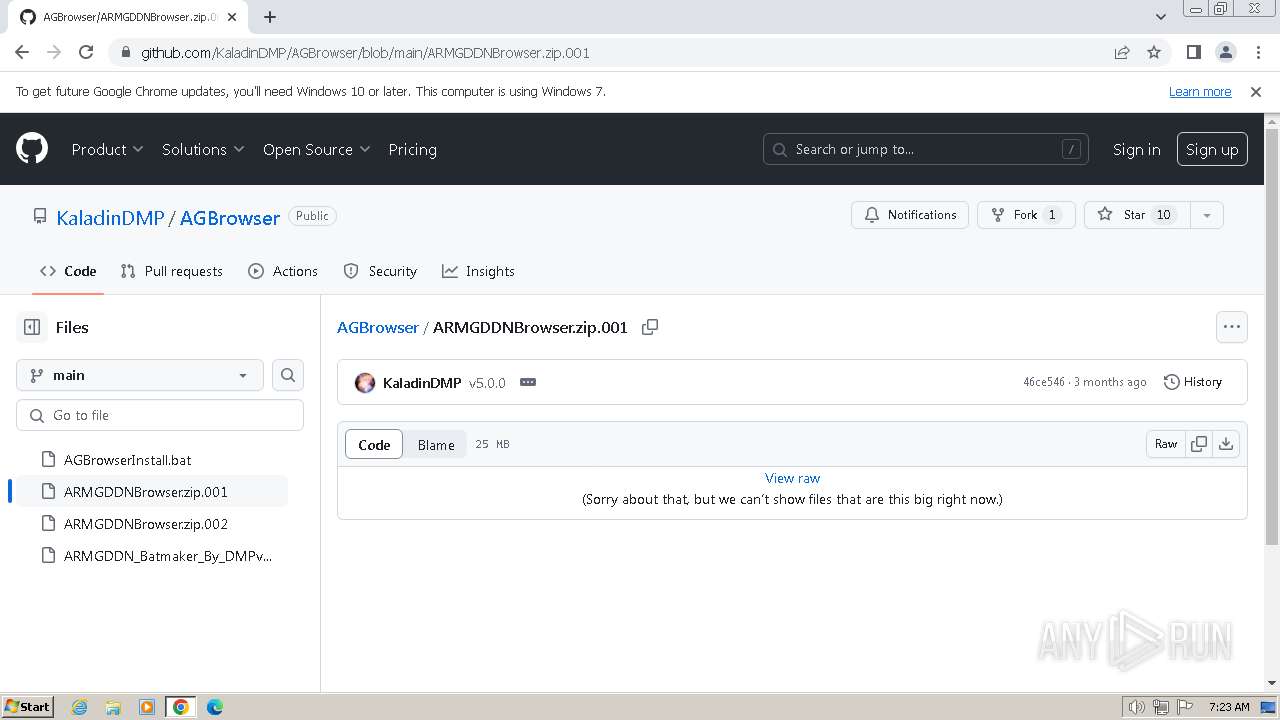Image resolution: width=1280 pixels, height=720 pixels.
Task: Expand the Solutions menu
Action: [x=203, y=149]
